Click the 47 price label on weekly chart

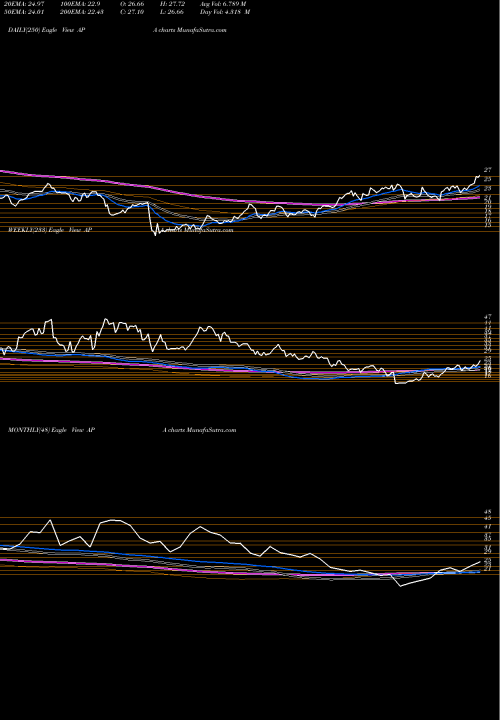point(488,317)
